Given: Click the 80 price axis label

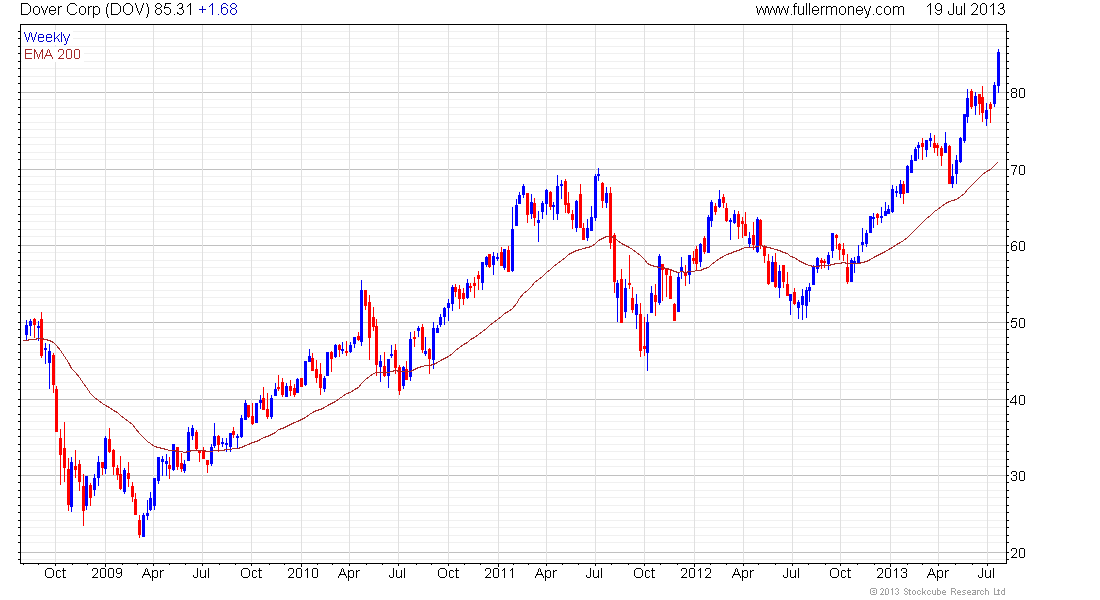Looking at the screenshot, I should click(1017, 93).
